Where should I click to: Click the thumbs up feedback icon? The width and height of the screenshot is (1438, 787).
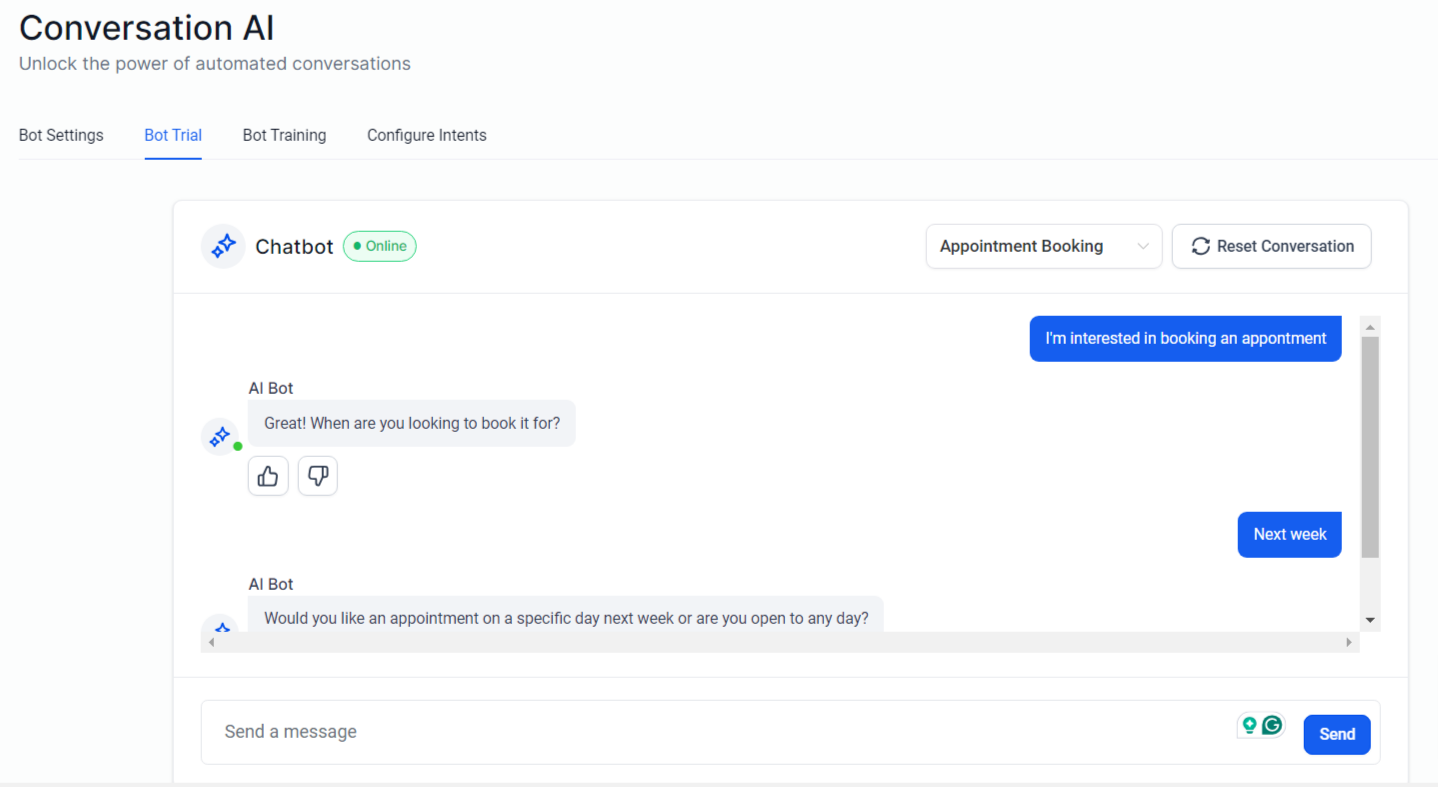point(268,476)
